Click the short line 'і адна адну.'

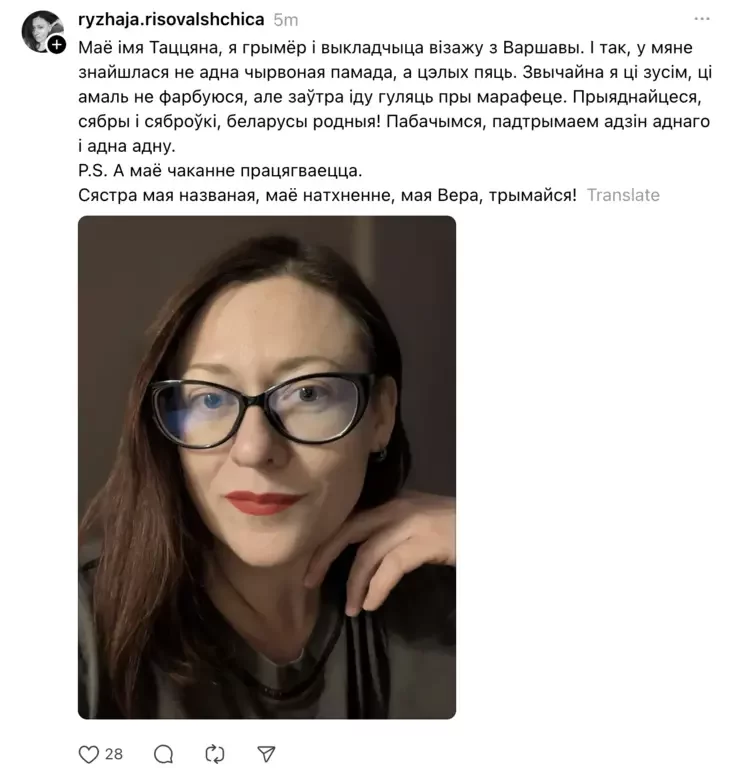127,146
